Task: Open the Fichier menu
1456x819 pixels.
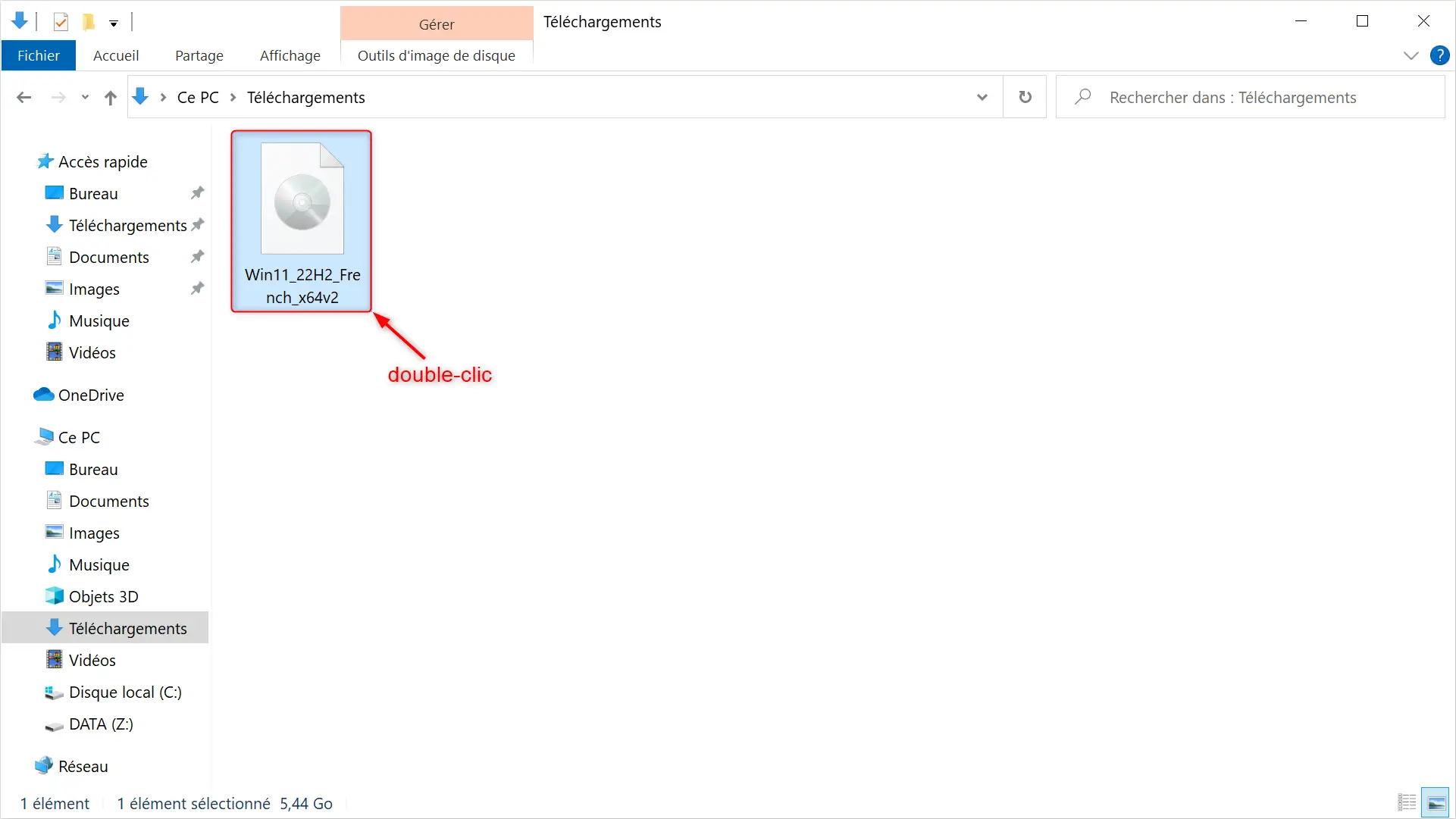Action: pyautogui.click(x=39, y=55)
